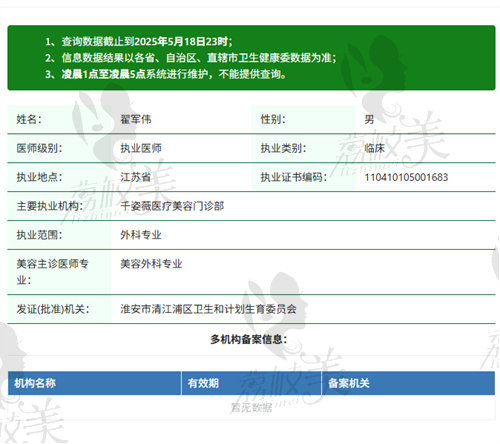The width and height of the screenshot is (500, 444).
Task: Select the name value 翟军伟
Action: click(x=136, y=119)
